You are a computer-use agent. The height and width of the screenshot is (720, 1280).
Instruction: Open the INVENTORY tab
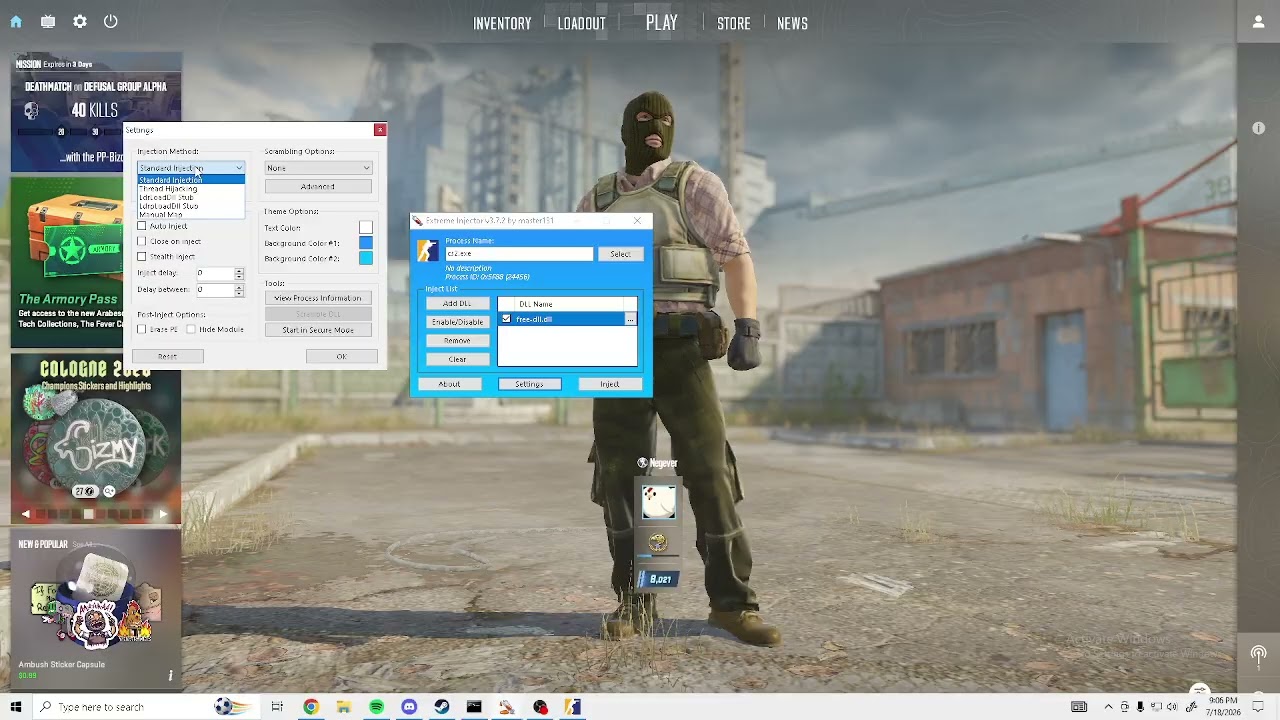pos(502,23)
